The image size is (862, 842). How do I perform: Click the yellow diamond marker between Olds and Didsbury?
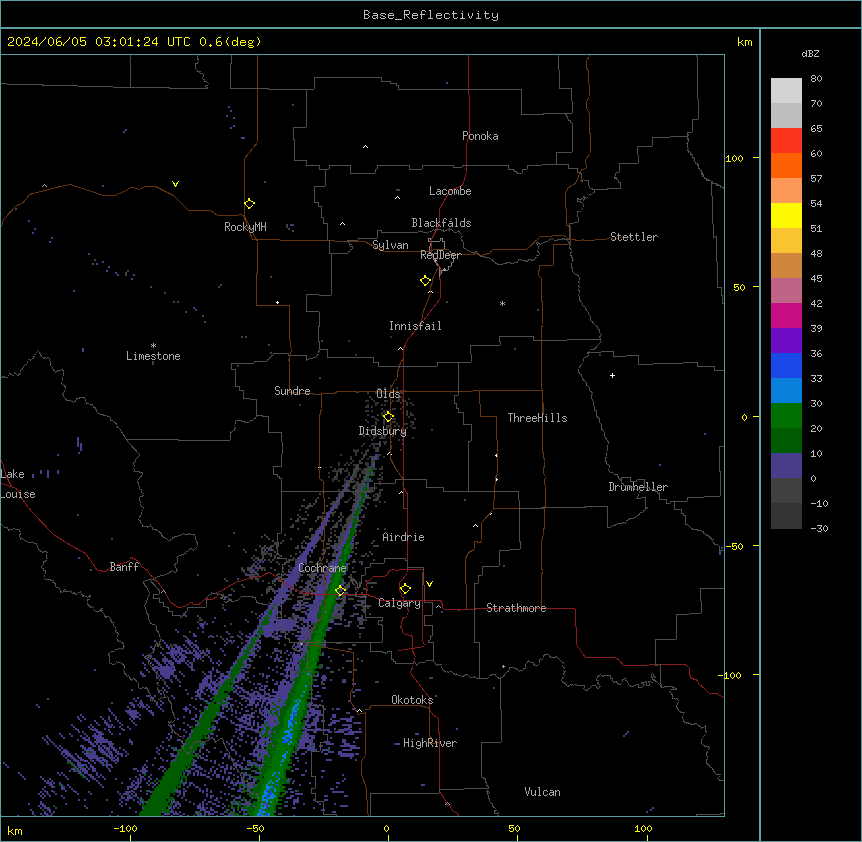[x=388, y=417]
